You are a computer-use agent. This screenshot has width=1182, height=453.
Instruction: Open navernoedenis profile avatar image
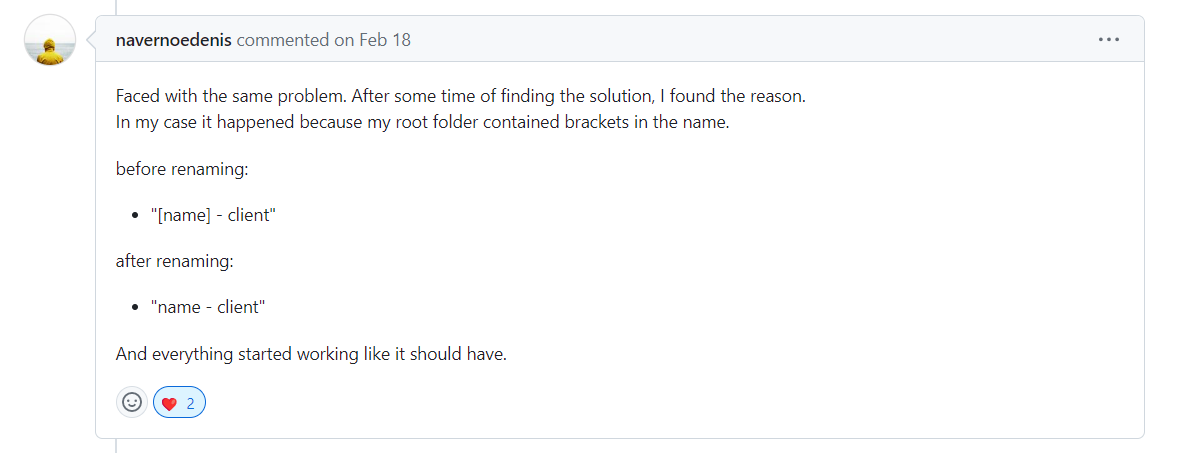(50, 40)
